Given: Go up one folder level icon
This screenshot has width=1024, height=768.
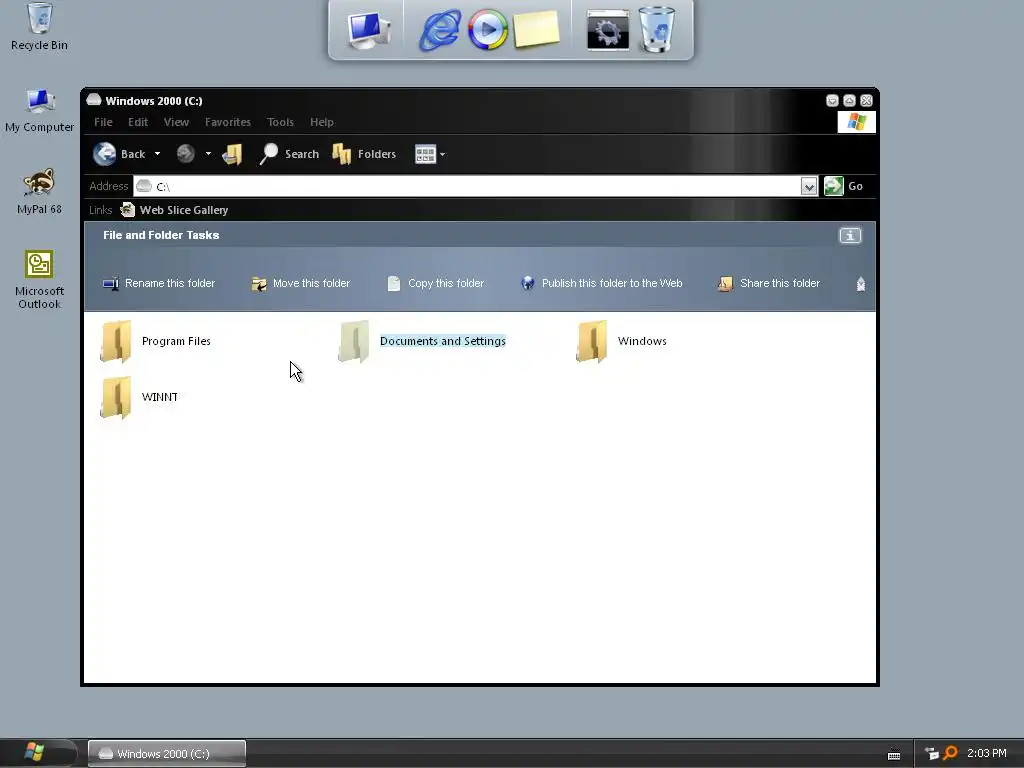Looking at the screenshot, I should tap(232, 154).
